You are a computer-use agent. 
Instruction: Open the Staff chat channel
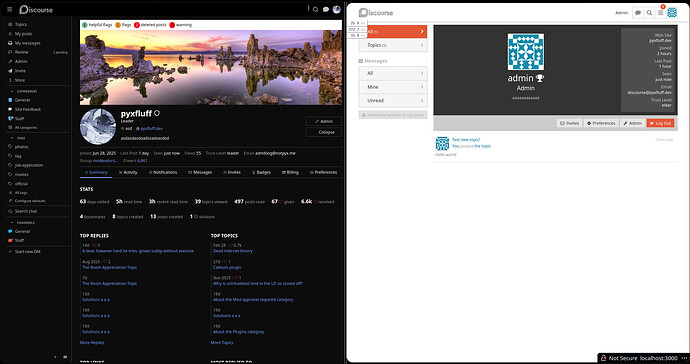(x=19, y=240)
